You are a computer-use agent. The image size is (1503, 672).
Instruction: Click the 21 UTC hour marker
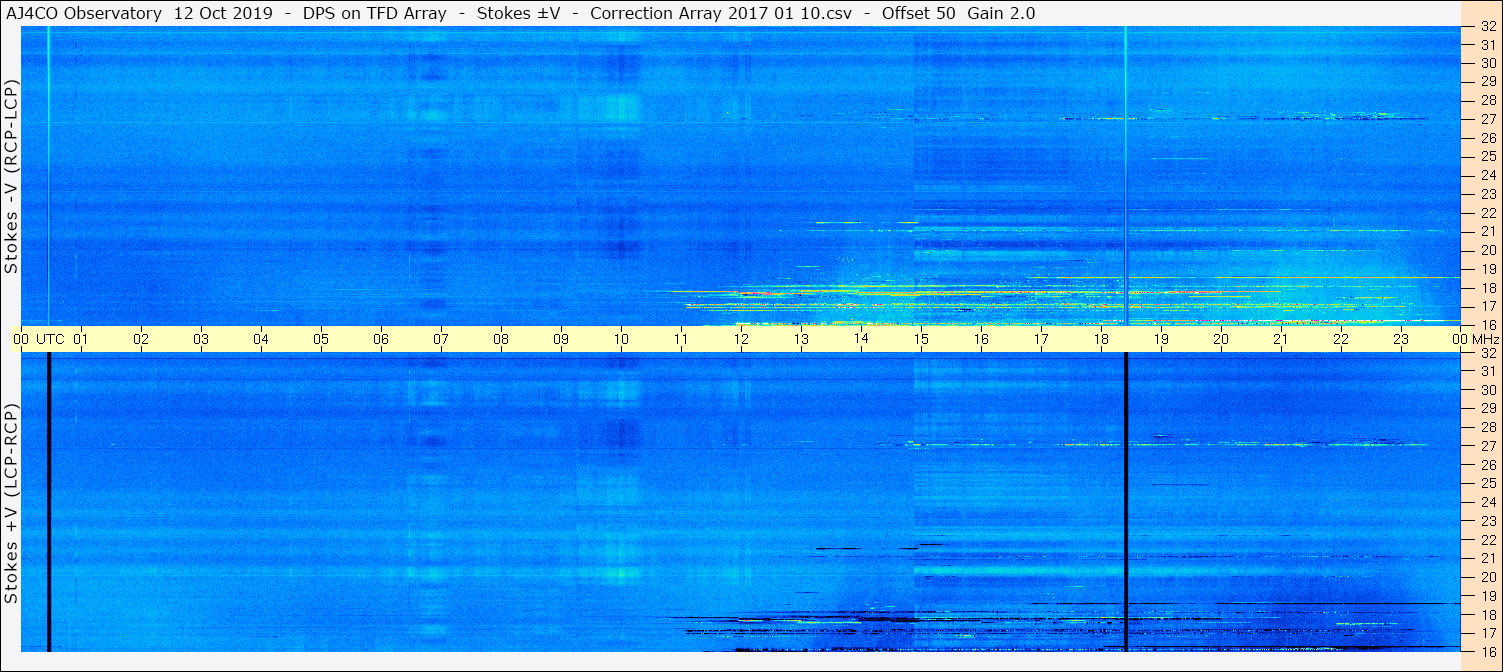pos(1281,339)
